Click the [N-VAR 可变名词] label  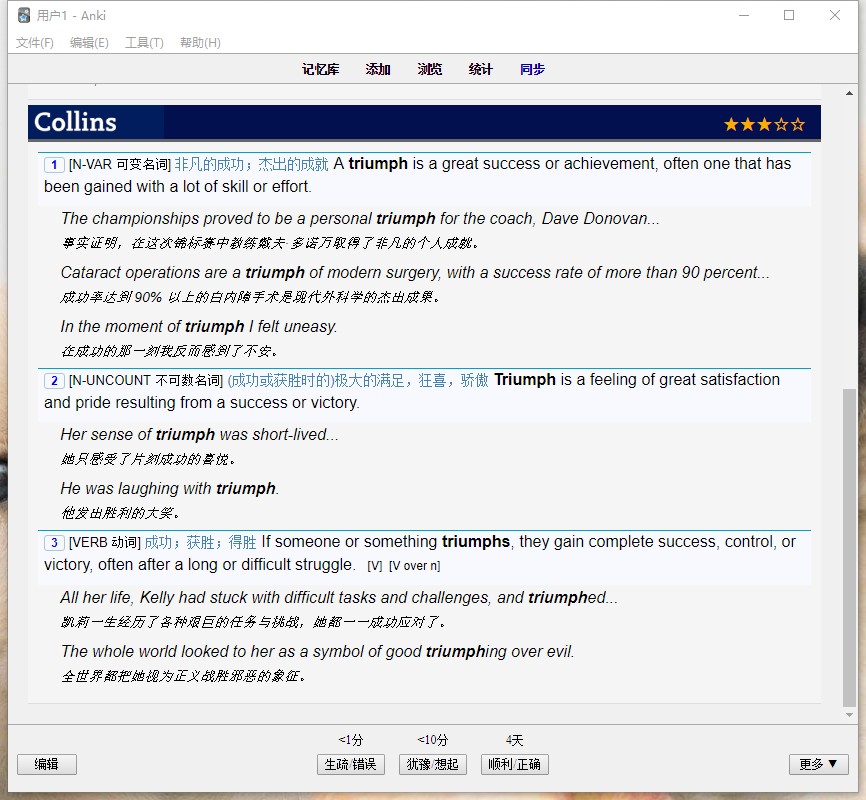pos(119,165)
